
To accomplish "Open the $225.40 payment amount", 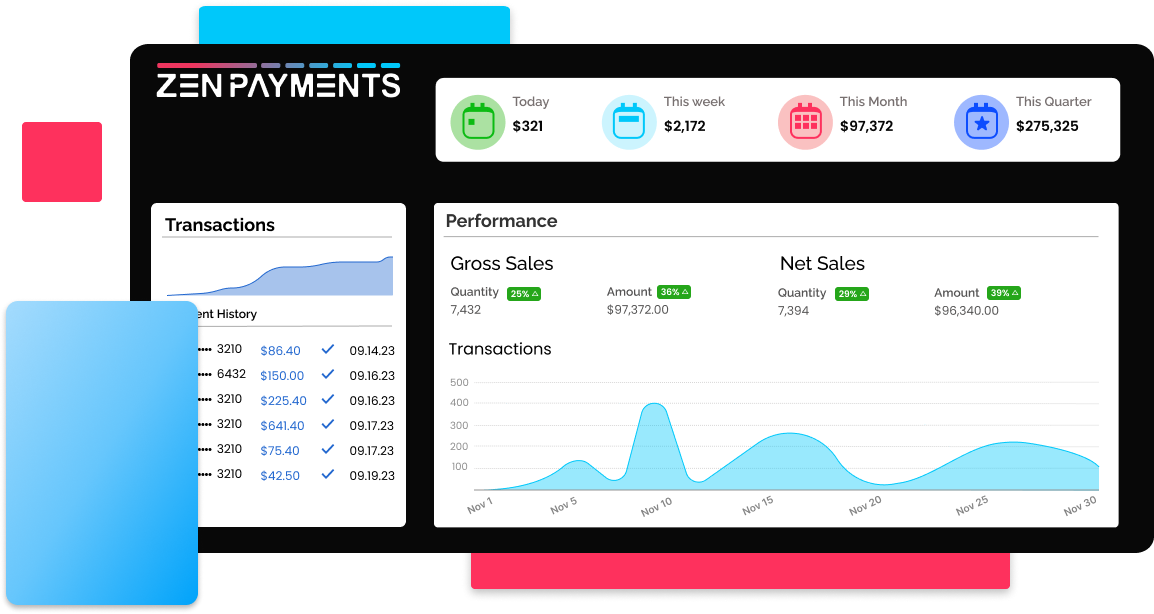I will point(283,400).
